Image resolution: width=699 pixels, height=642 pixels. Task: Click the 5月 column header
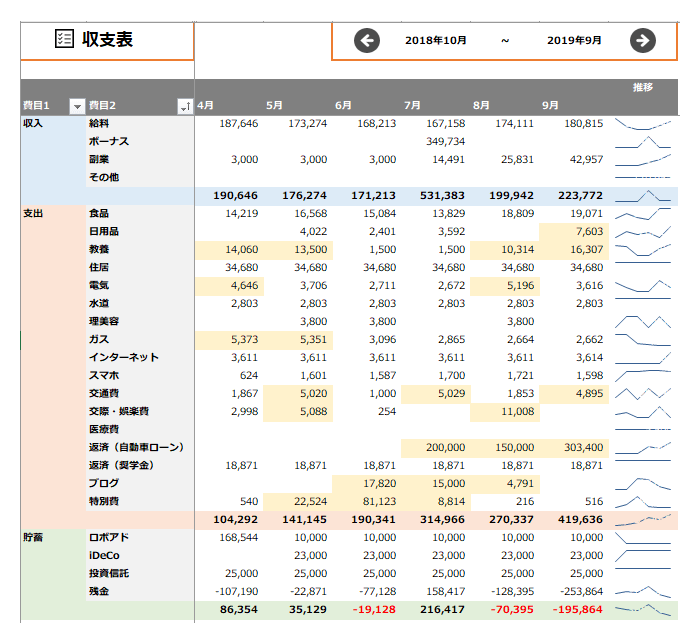(274, 105)
